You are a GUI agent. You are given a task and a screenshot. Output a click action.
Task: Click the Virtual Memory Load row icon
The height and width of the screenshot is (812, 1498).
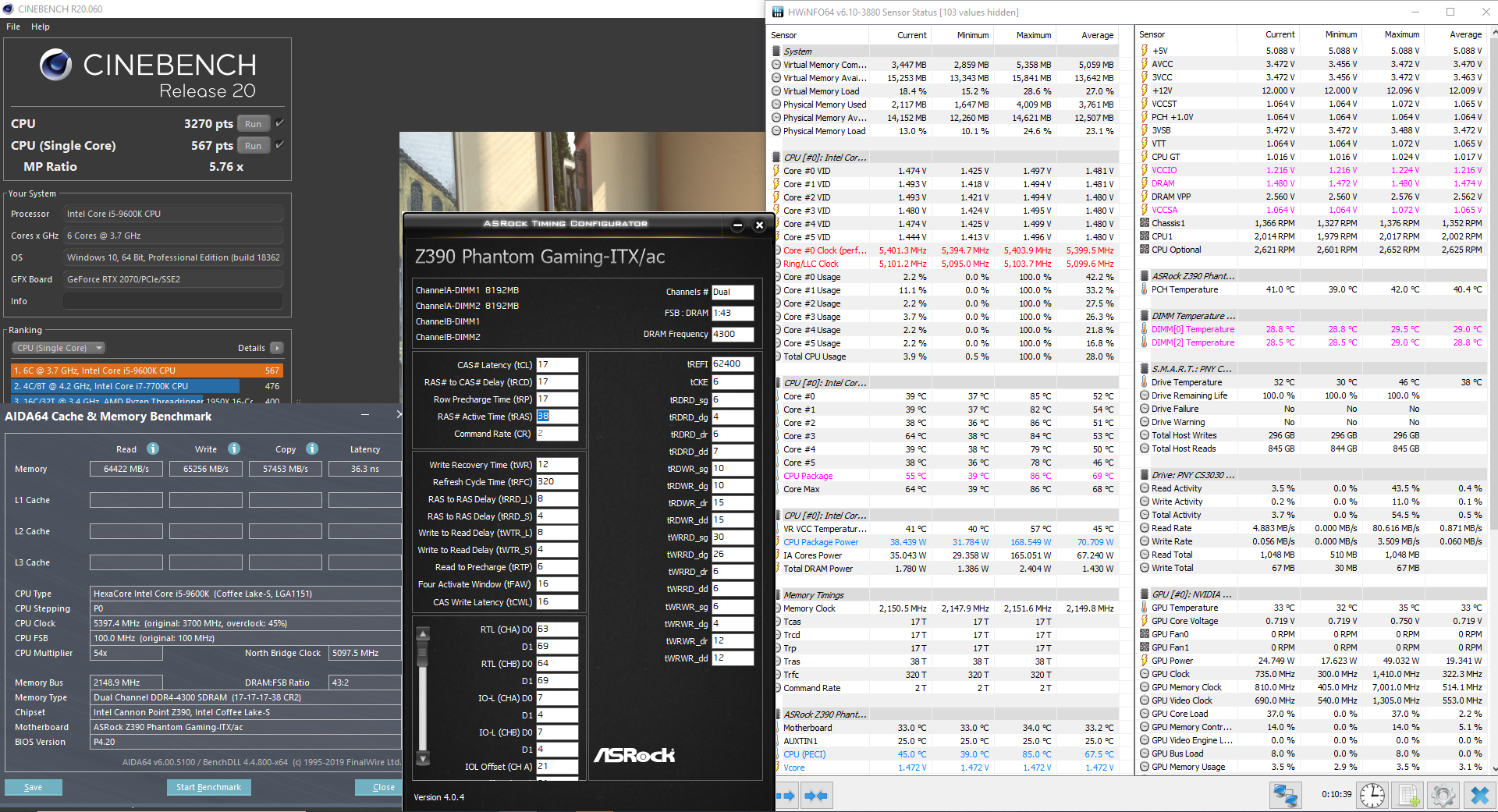(x=776, y=91)
